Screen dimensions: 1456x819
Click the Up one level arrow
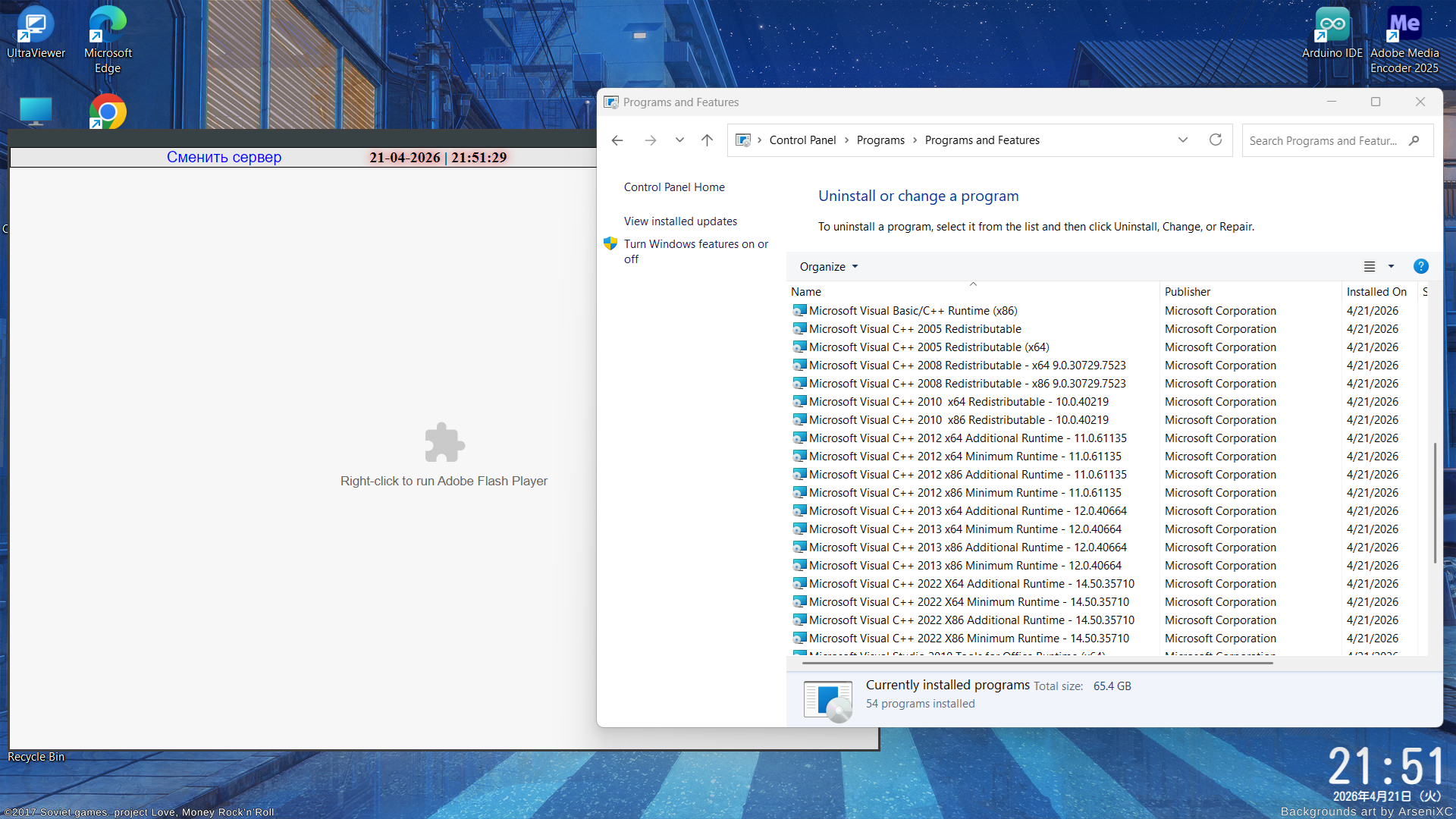coord(707,140)
